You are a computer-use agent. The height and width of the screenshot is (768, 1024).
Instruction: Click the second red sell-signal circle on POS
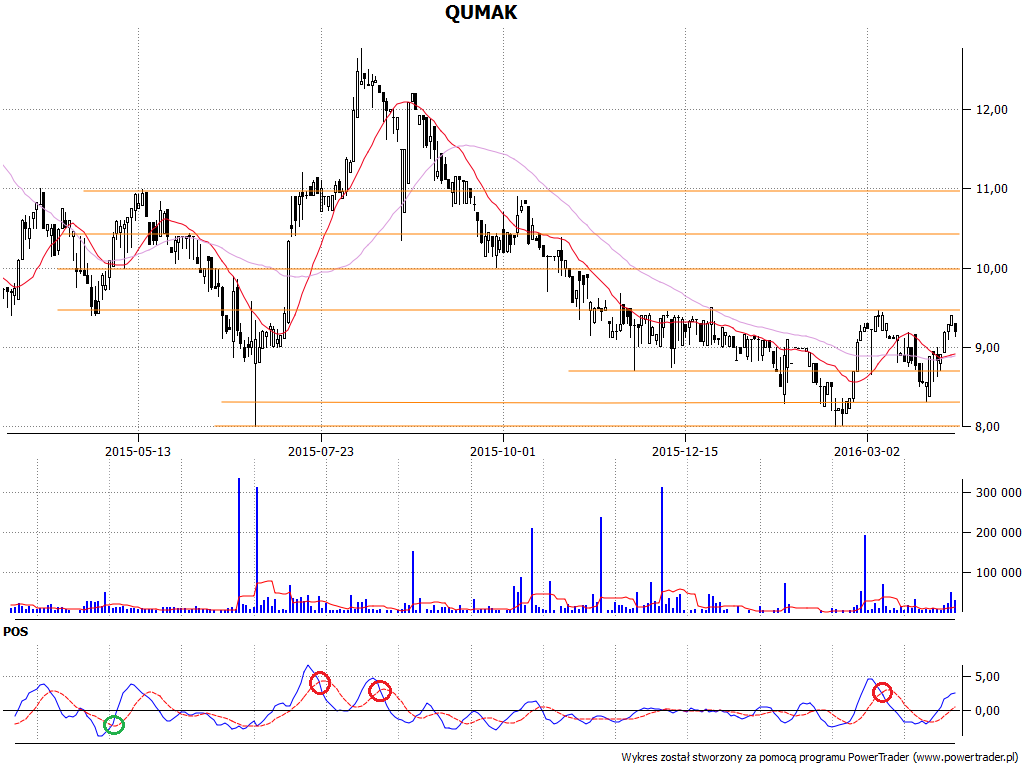click(379, 691)
